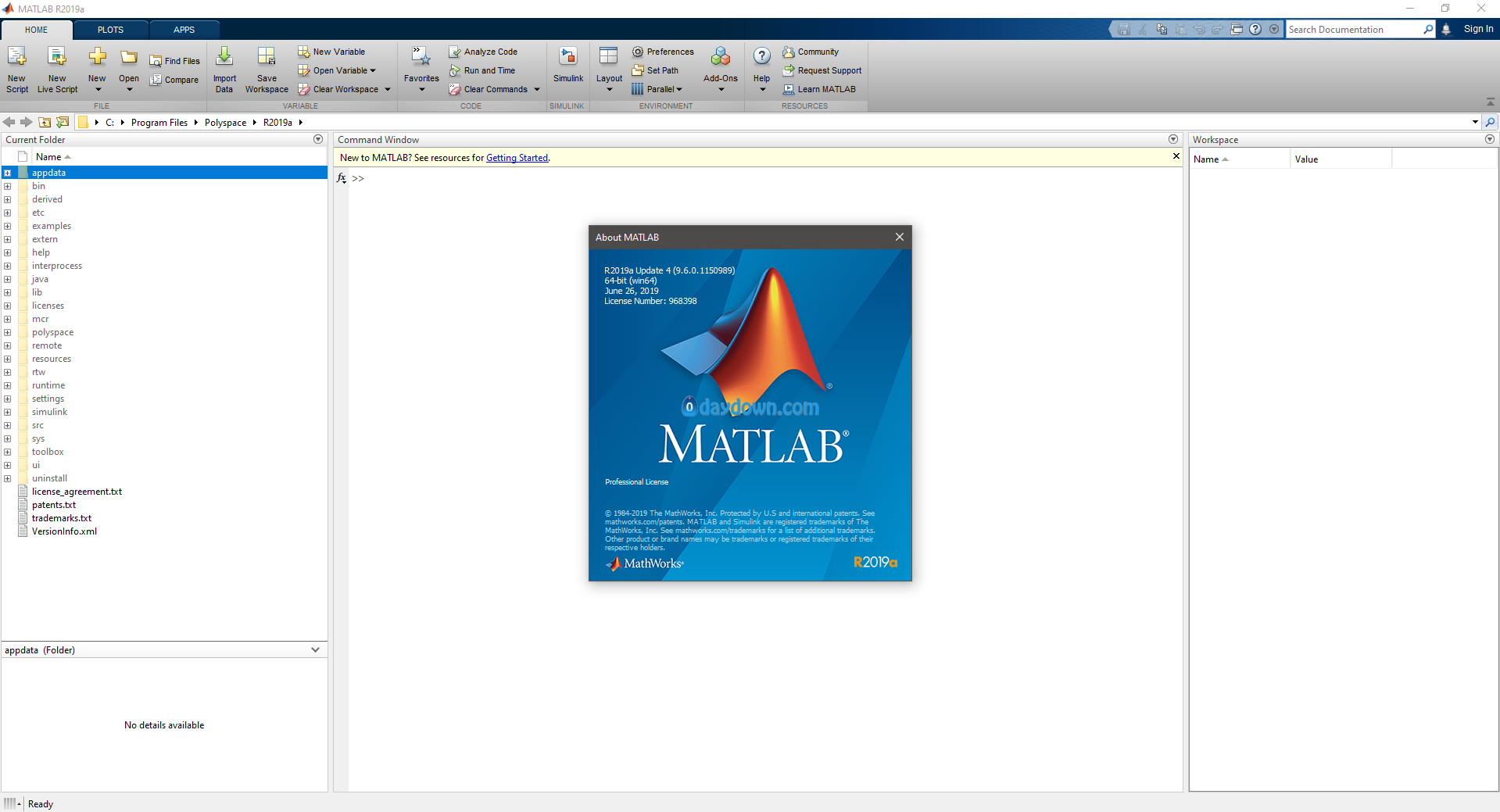
Task: Click Sign In
Action: click(1478, 29)
